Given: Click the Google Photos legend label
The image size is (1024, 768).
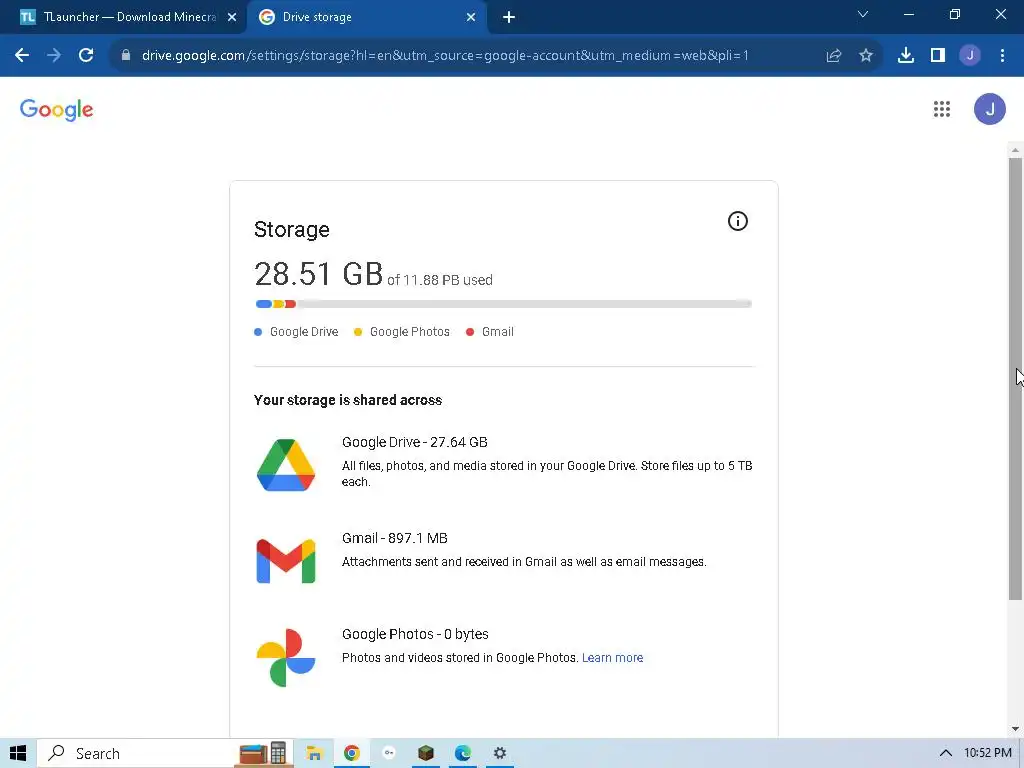Looking at the screenshot, I should click(x=409, y=332).
